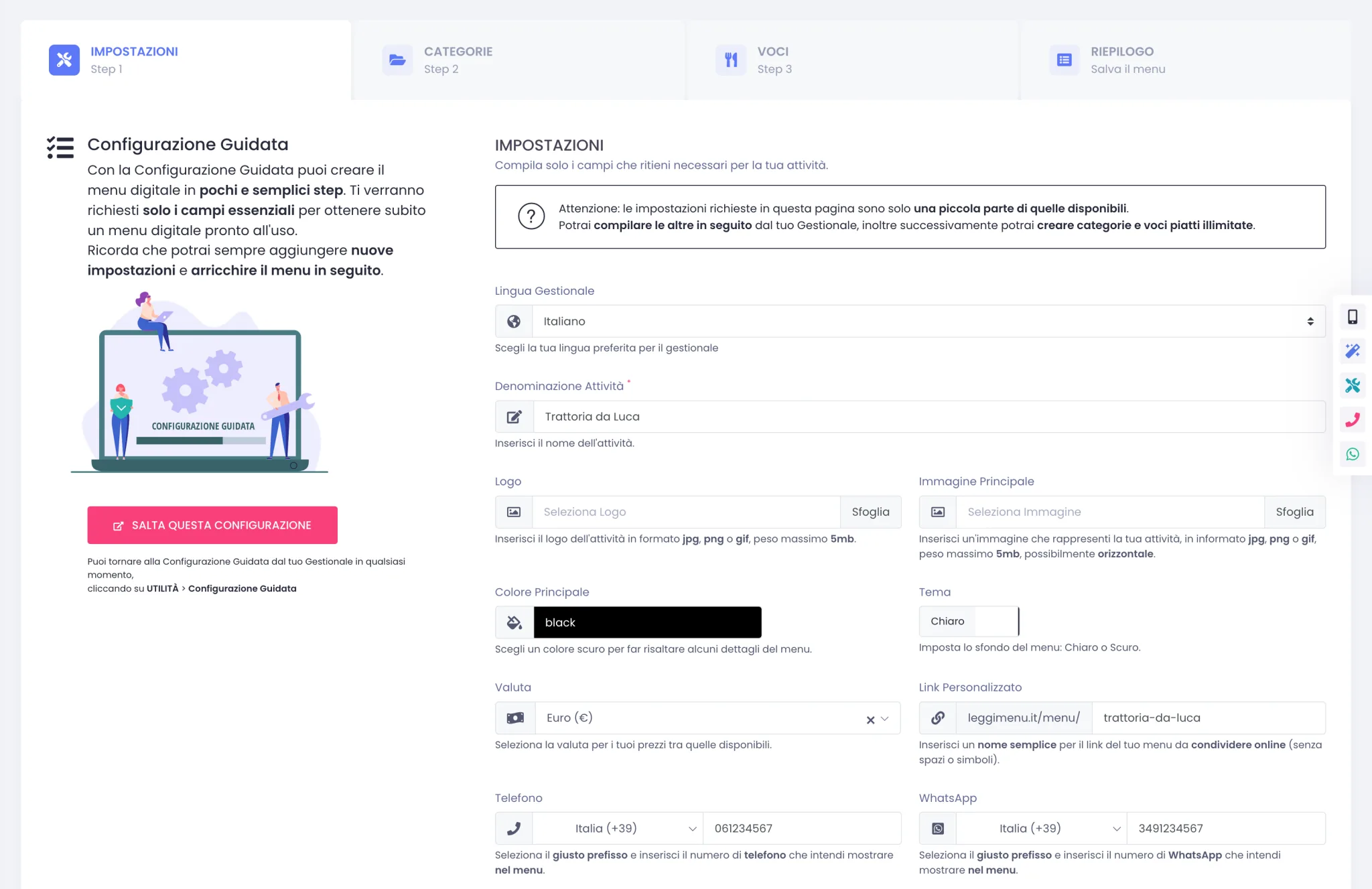Screen dimensions: 1372x889
Task: Click the Impostazioni tools icon
Action: point(64,60)
